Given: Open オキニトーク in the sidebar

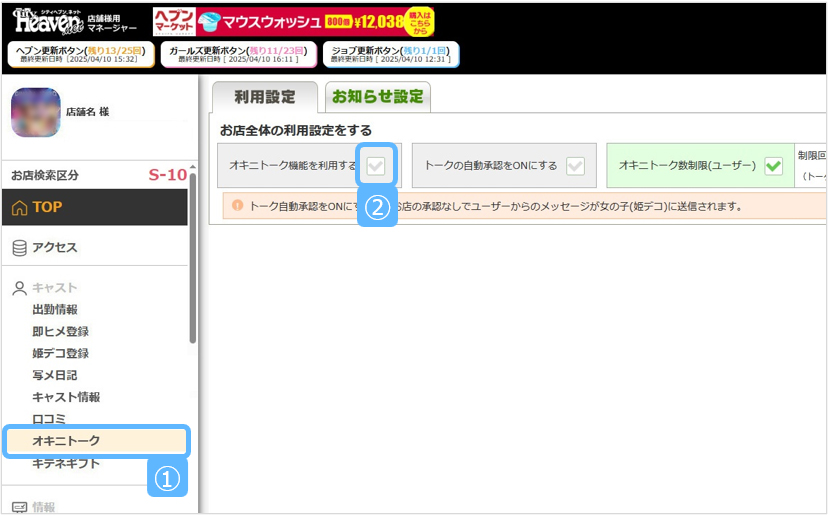Looking at the screenshot, I should coord(66,441).
